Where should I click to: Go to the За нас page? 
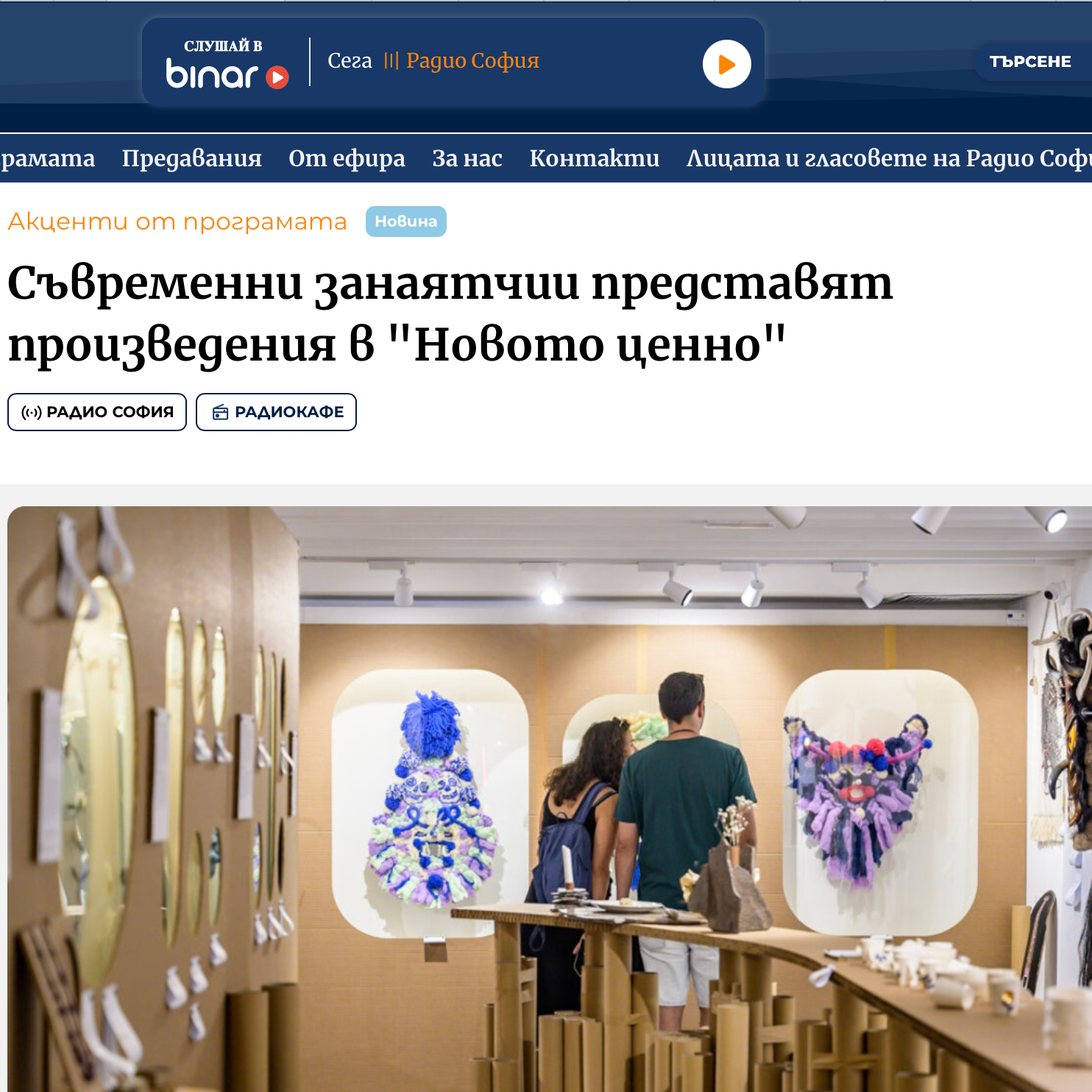click(x=467, y=158)
